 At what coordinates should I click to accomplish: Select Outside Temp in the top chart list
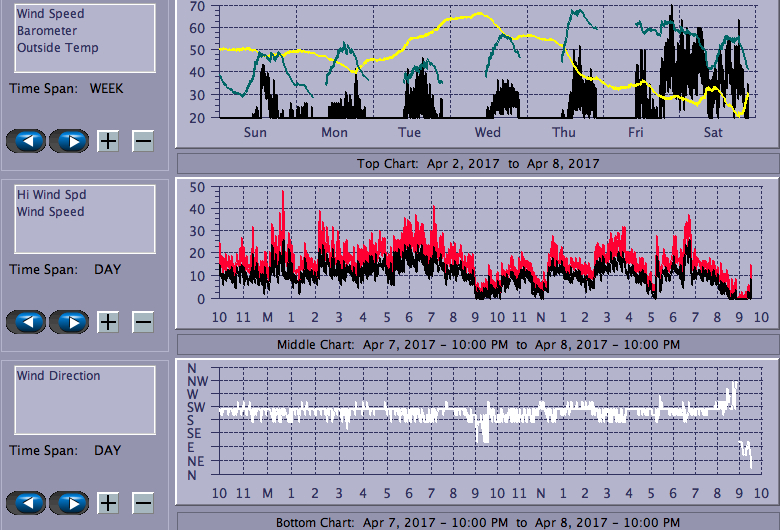(x=57, y=48)
